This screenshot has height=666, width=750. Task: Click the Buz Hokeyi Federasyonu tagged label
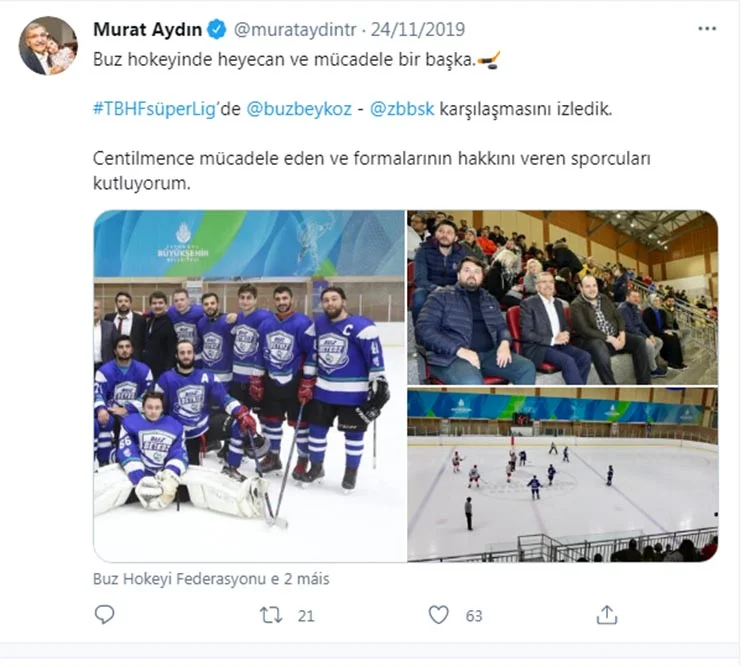(210, 578)
